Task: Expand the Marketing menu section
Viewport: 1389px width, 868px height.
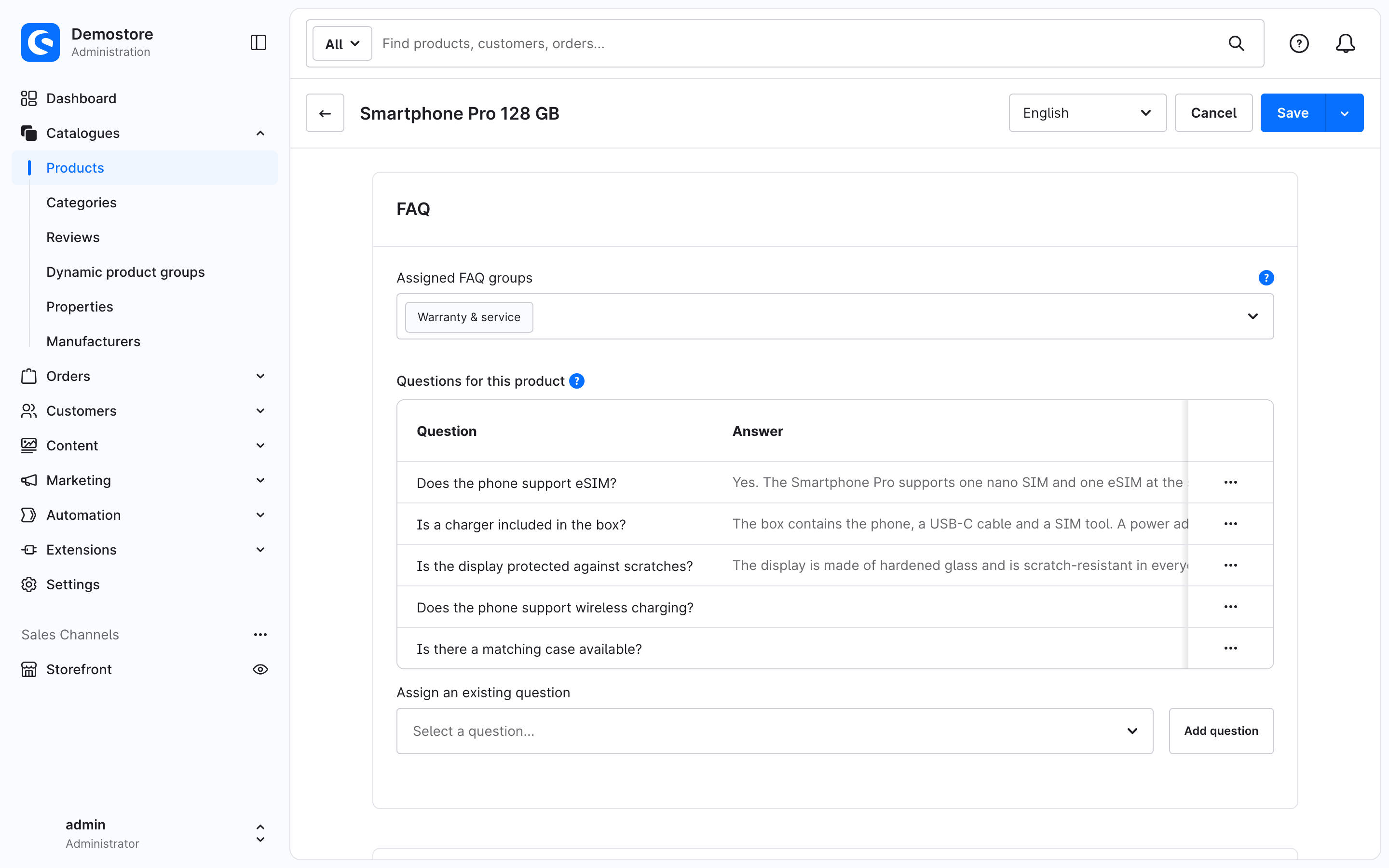Action: point(260,480)
